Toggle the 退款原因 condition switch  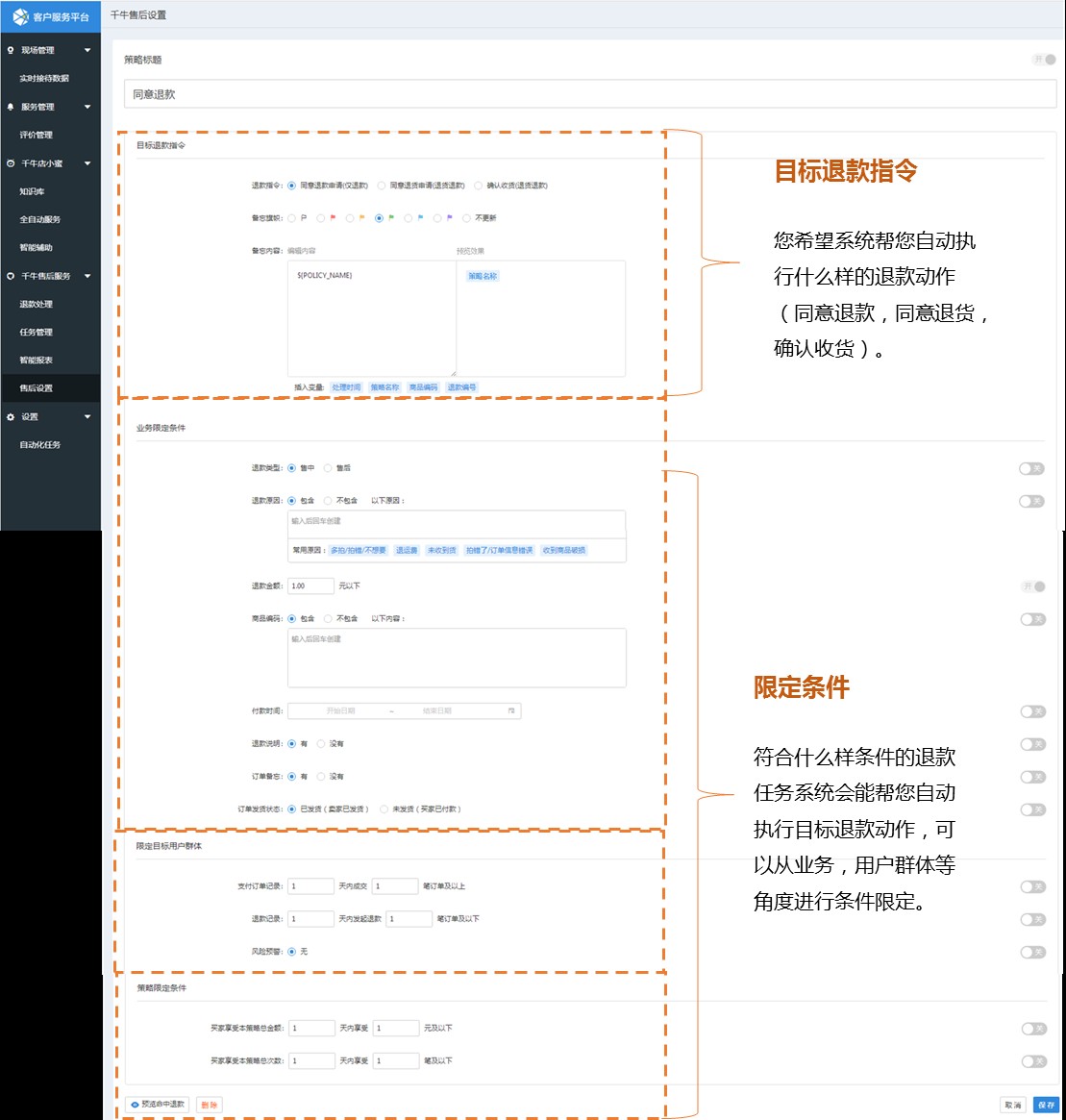click(x=1031, y=502)
